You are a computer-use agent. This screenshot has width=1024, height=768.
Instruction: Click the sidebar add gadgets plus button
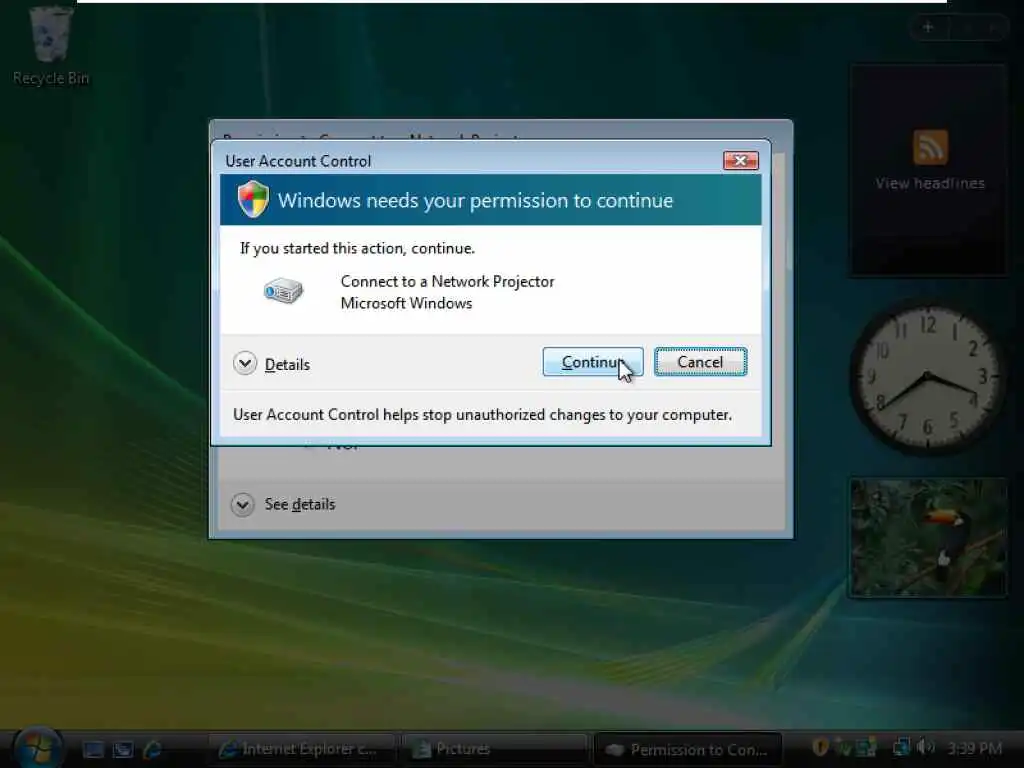(x=927, y=27)
